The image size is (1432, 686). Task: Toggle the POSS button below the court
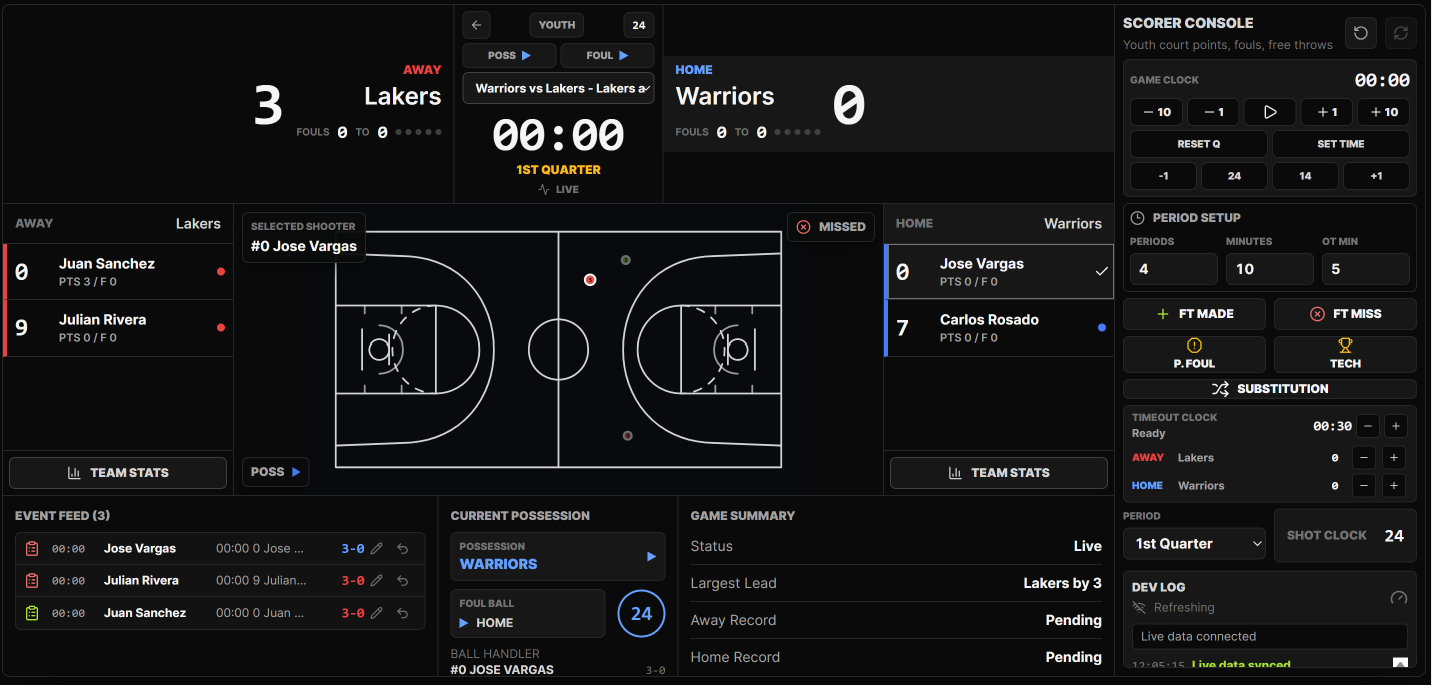coord(275,472)
